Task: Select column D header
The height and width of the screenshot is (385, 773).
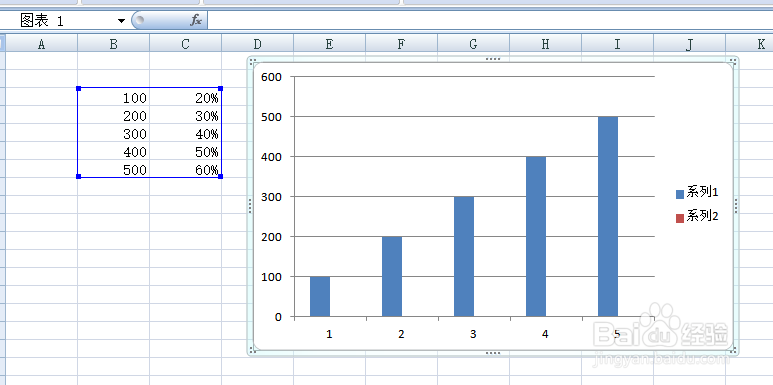Action: (257, 44)
